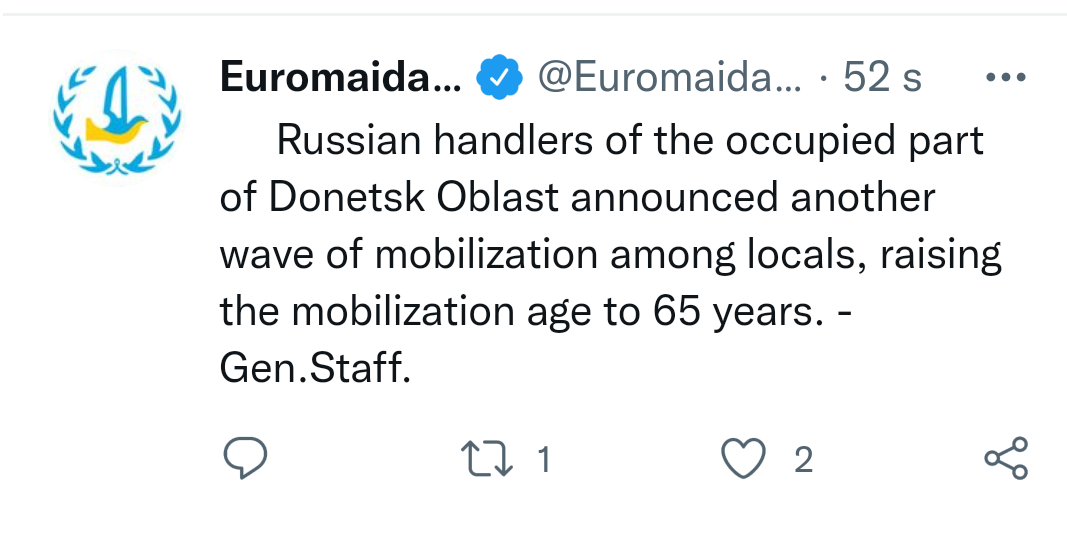
Task: Click '65 years' in the tweet body
Action: [733, 312]
